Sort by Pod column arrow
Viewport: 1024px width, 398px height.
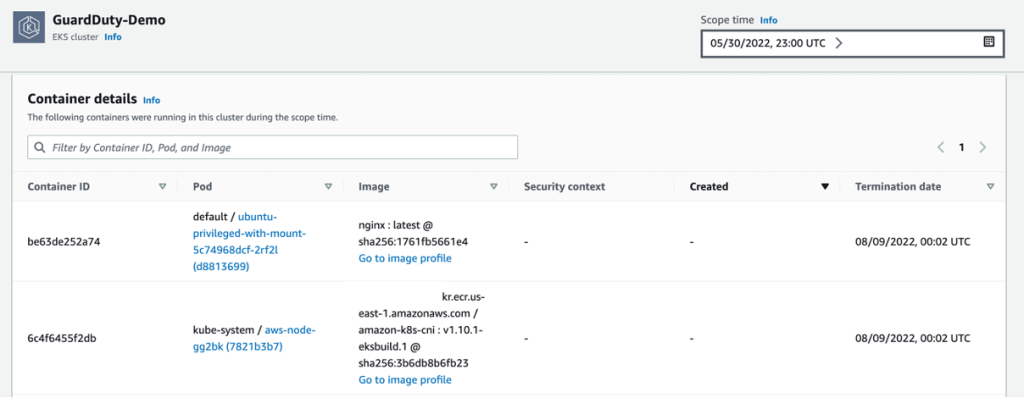328,187
